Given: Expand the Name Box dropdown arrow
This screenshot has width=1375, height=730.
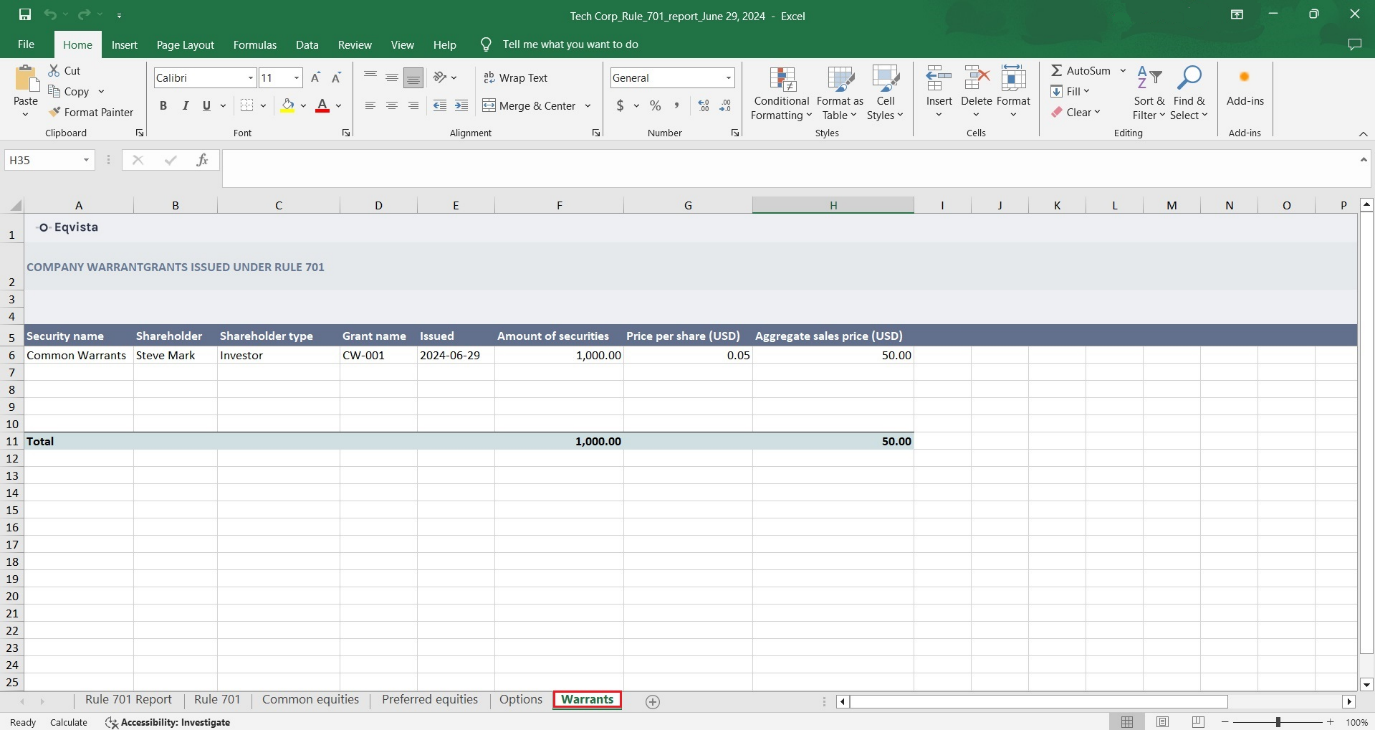Looking at the screenshot, I should (87, 160).
